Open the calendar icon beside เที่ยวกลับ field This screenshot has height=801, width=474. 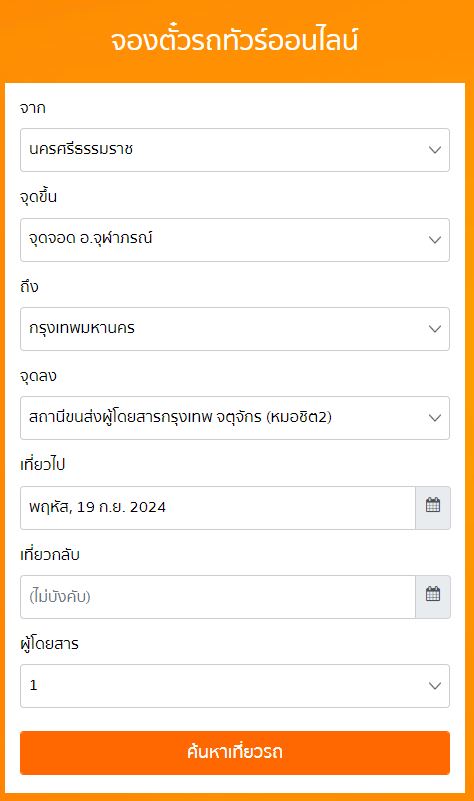tap(433, 597)
